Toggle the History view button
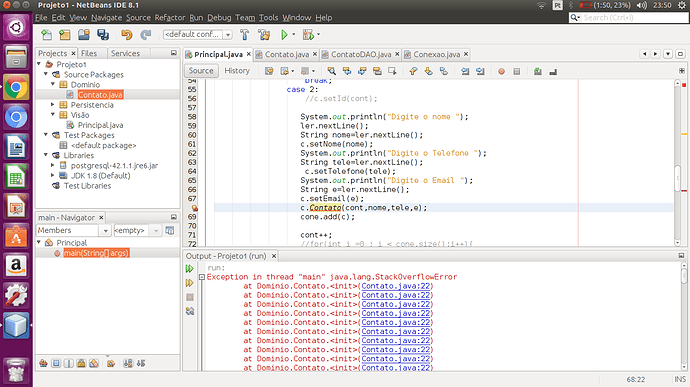Viewport: 690px width, 387px height. pyautogui.click(x=237, y=70)
